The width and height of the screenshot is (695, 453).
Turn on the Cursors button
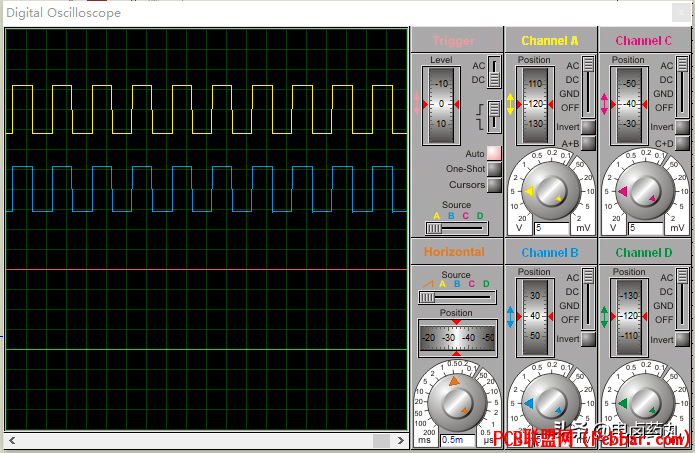(494, 185)
